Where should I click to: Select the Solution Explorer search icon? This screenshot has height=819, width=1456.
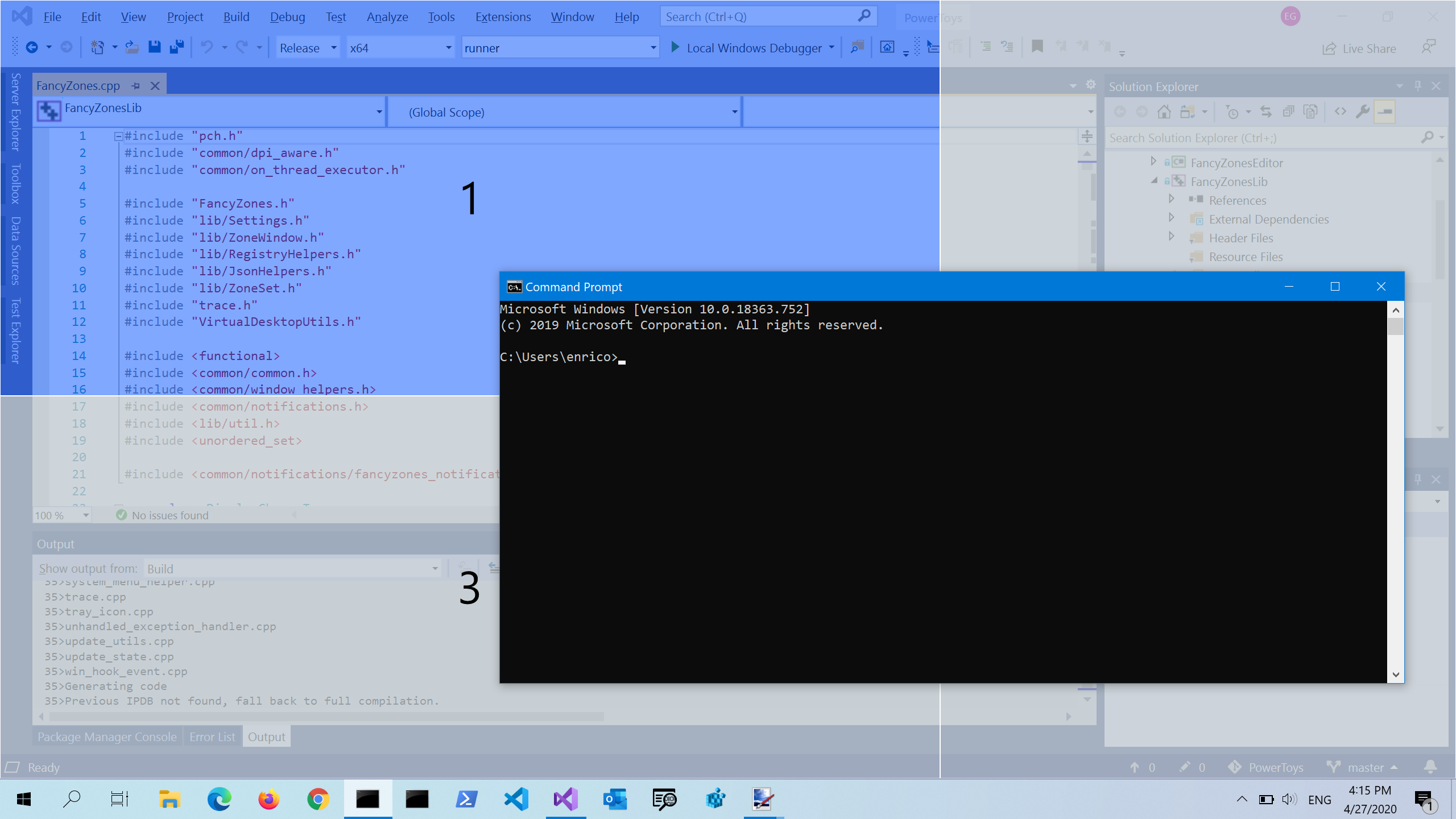click(x=1425, y=137)
